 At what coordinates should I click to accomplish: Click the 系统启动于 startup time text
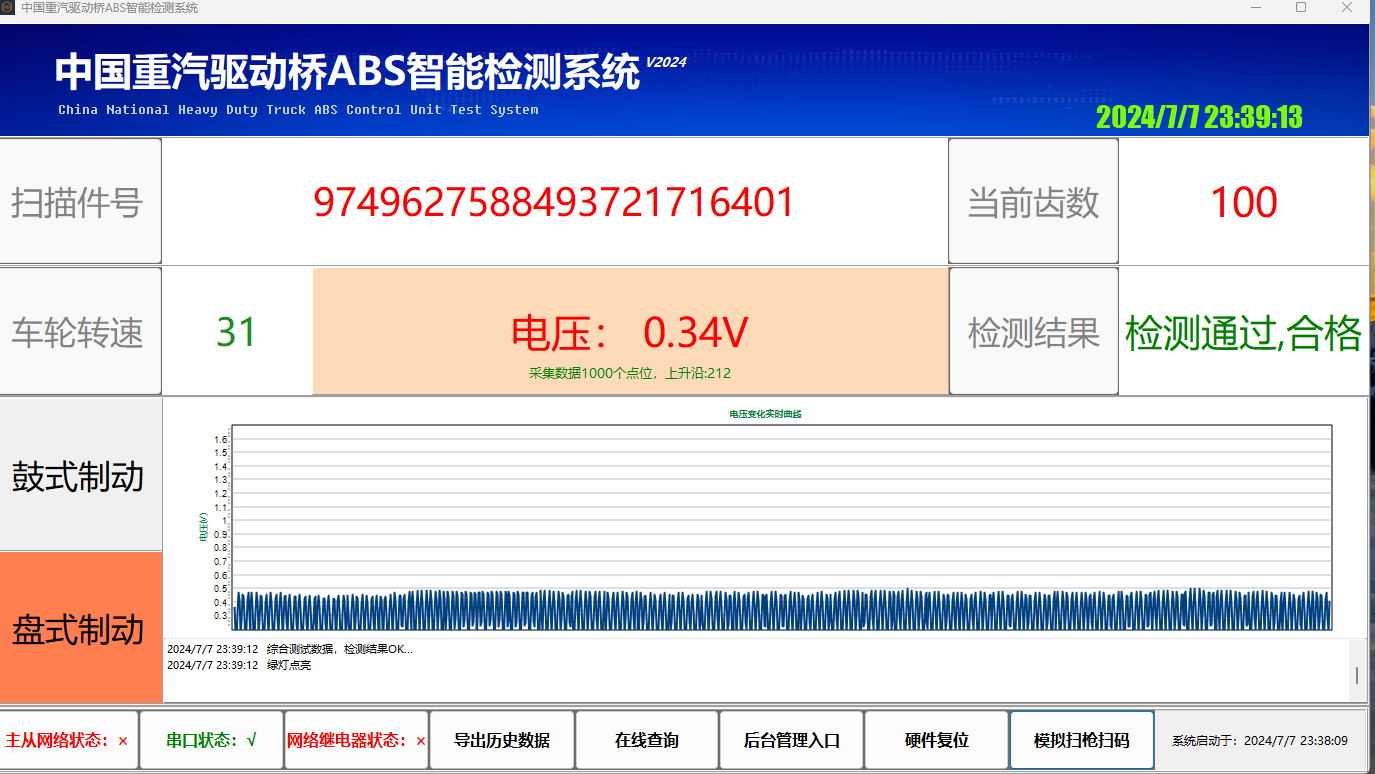click(1260, 741)
